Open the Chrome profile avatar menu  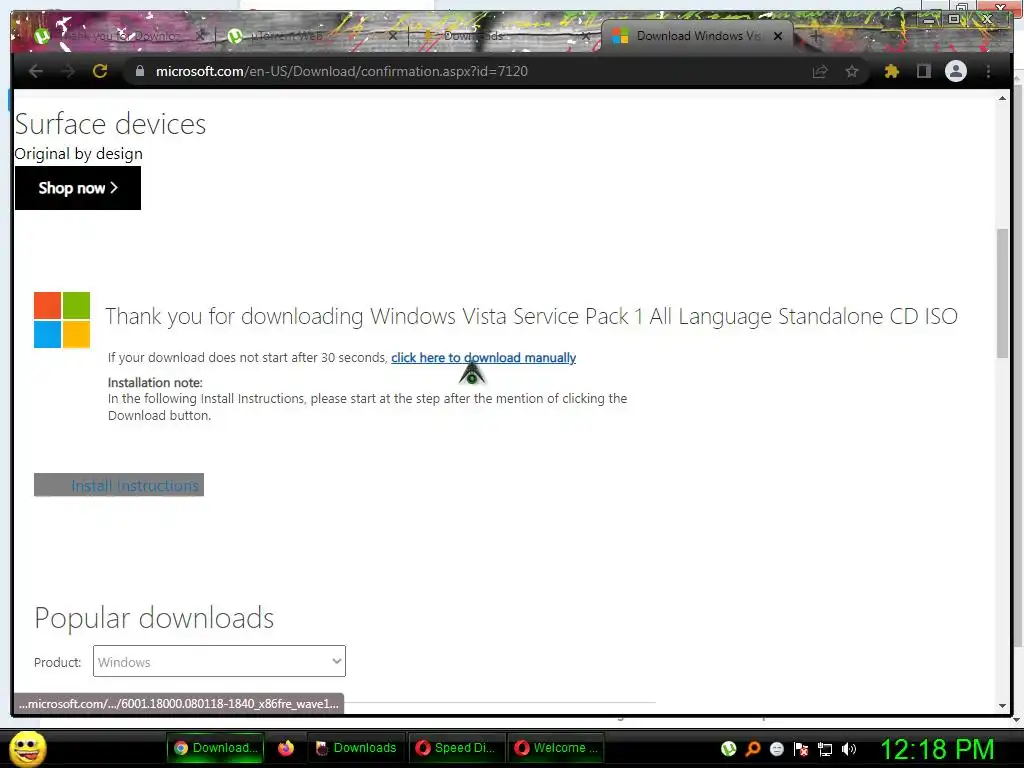955,71
